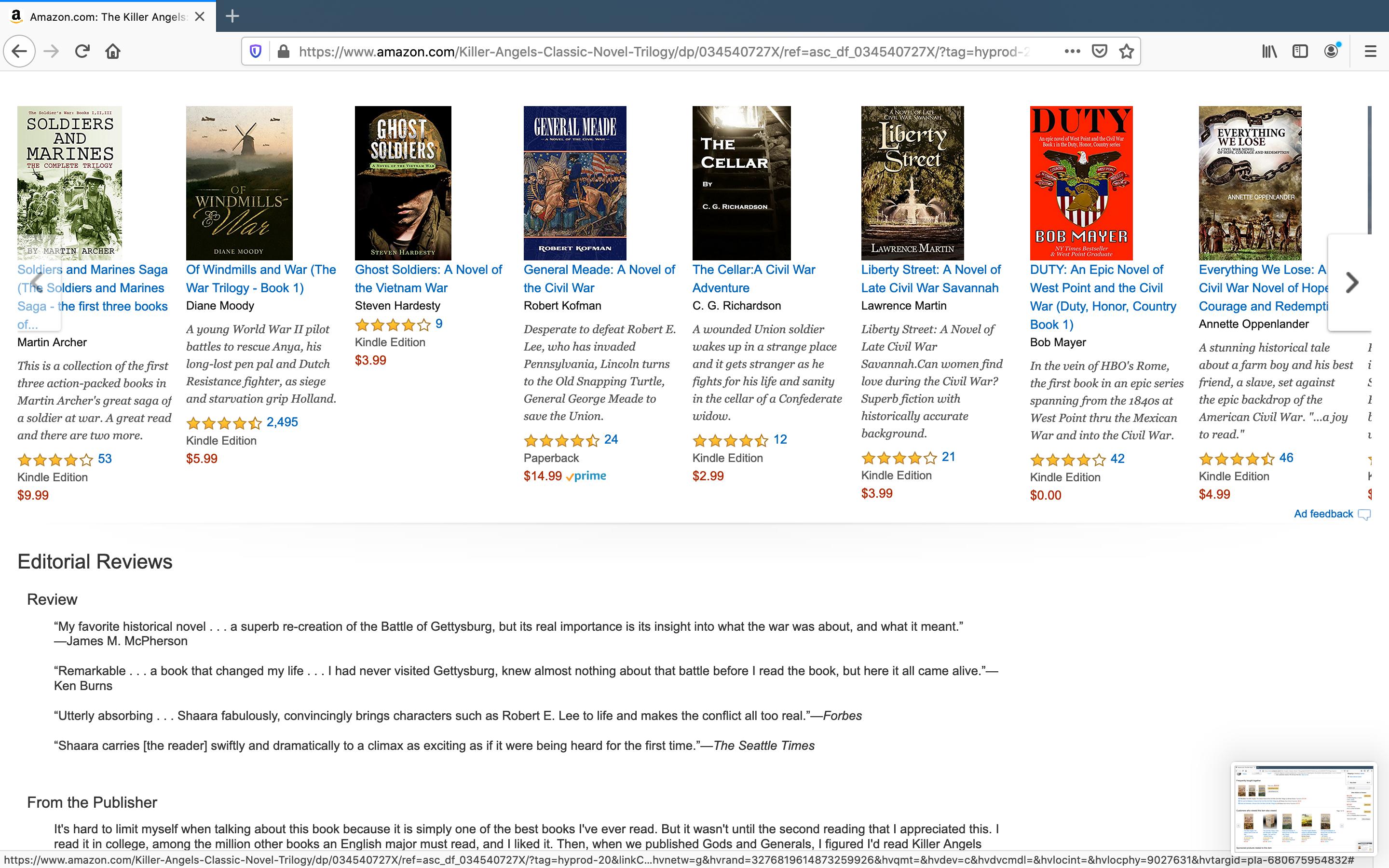
Task: Save page to Pocket
Action: 1099,52
